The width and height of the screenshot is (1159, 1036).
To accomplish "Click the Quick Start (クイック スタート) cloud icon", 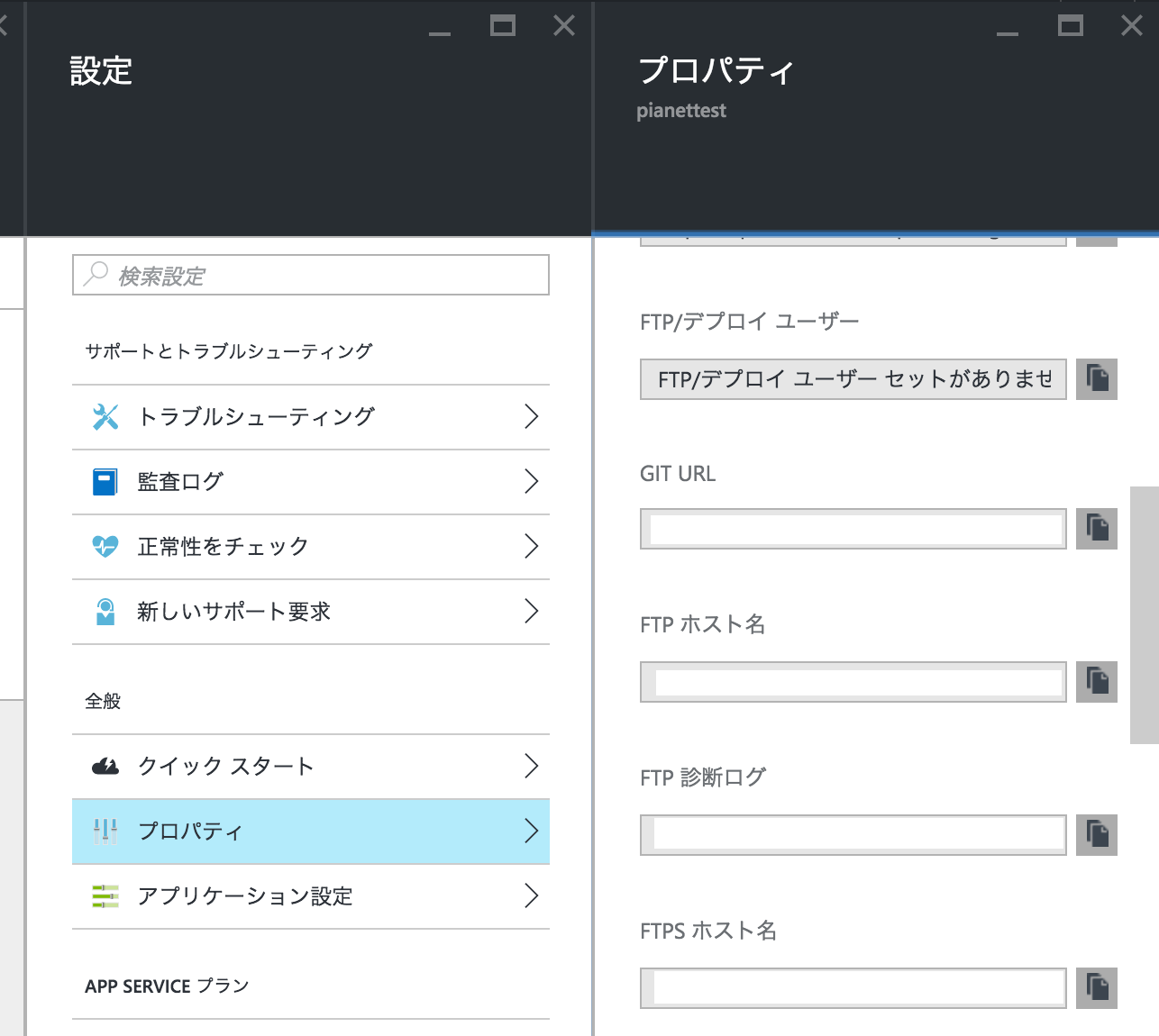I will coord(105,767).
